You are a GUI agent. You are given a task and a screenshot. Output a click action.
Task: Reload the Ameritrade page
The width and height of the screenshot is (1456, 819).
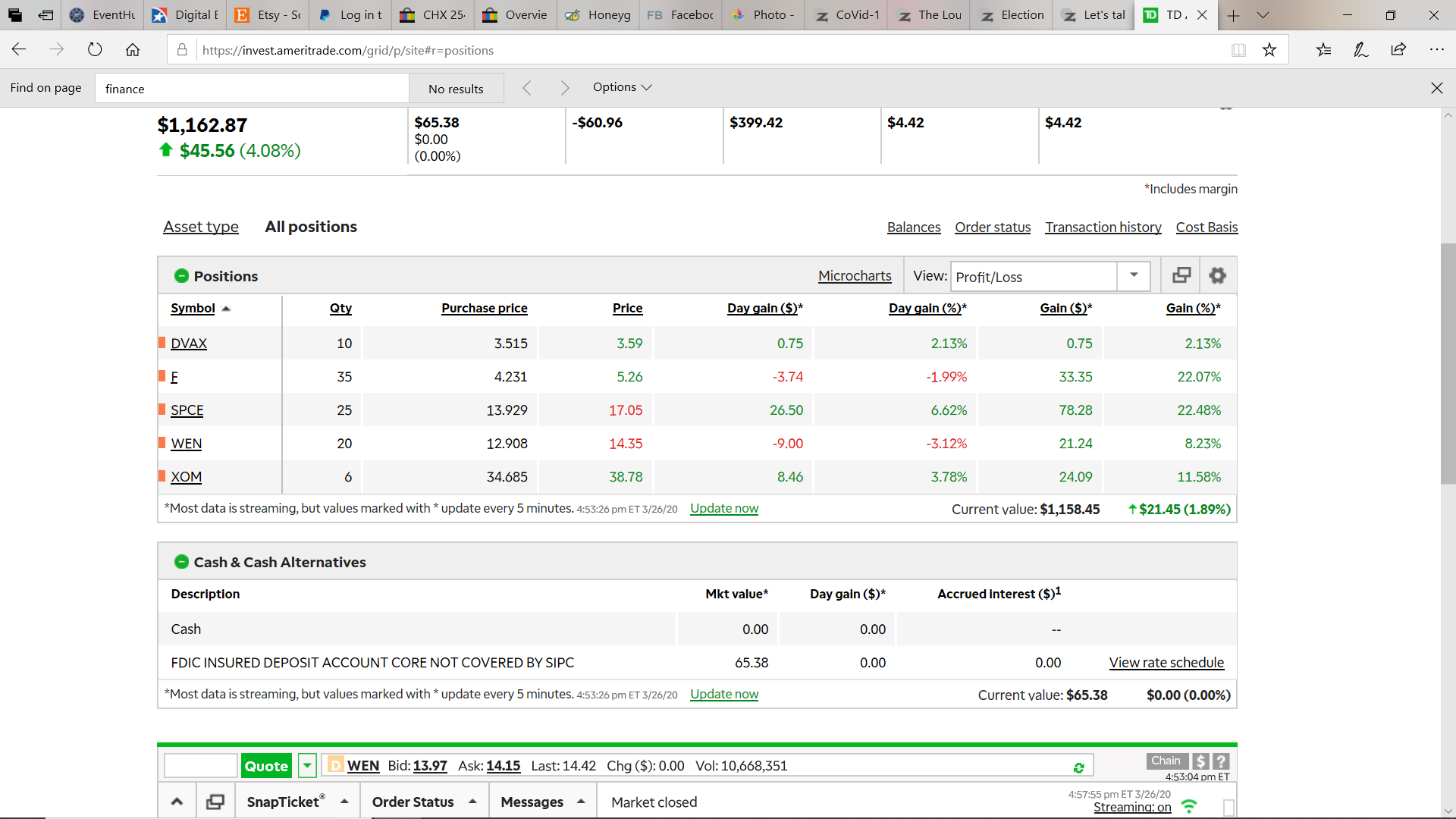coord(95,50)
